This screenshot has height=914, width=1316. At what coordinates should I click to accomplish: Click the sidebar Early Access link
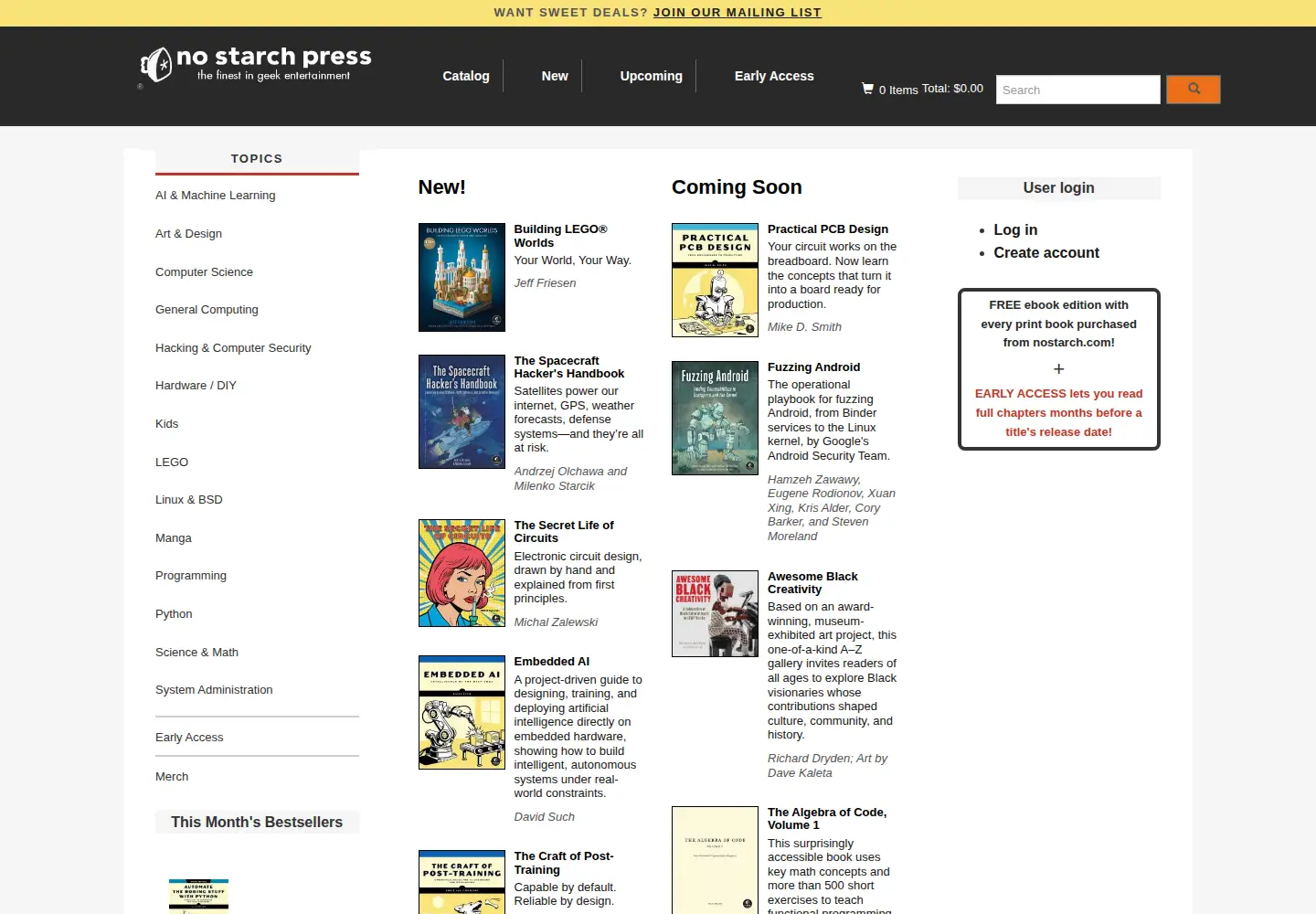[x=189, y=738]
